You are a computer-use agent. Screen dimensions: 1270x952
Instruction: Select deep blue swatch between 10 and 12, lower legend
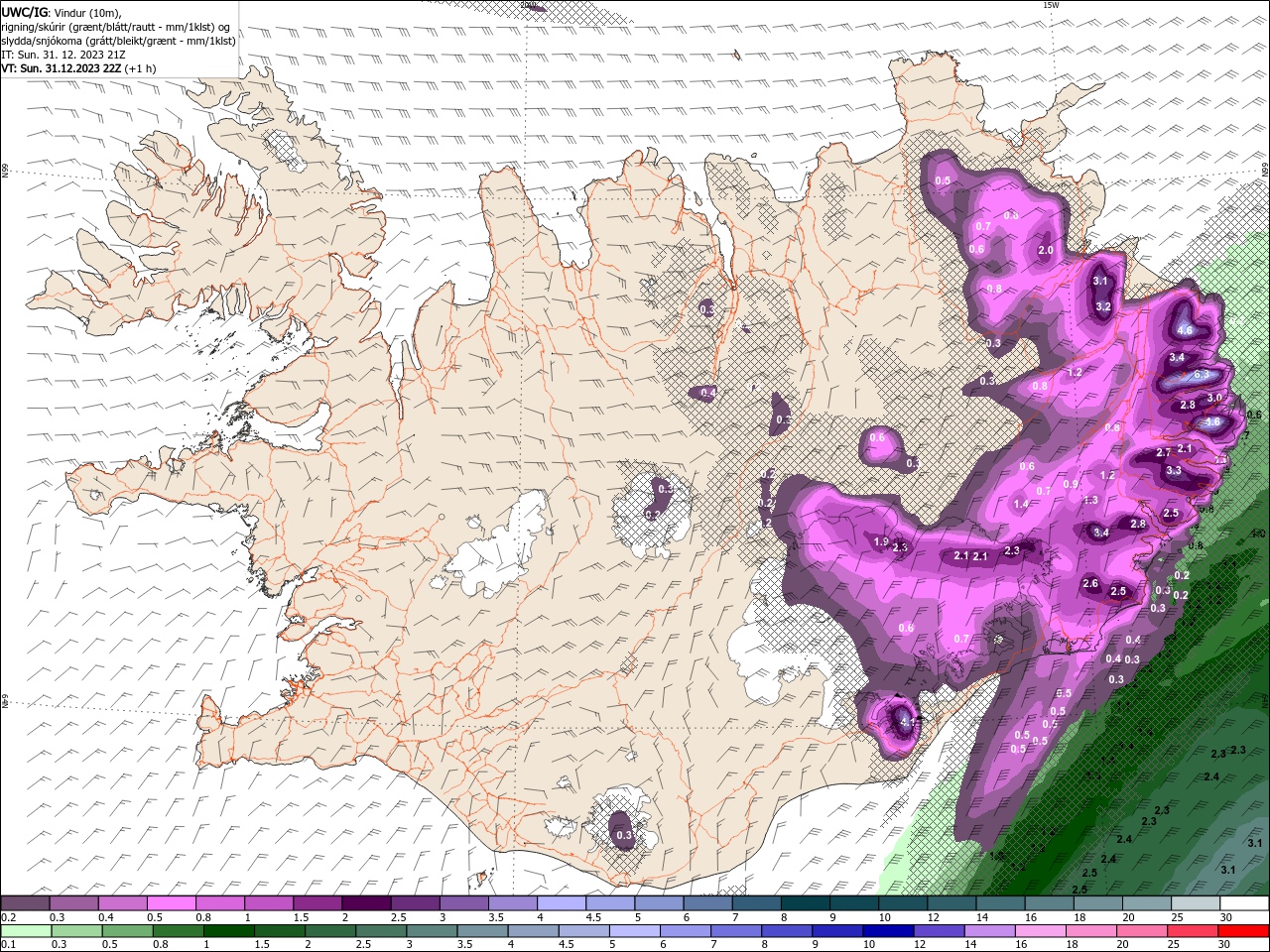[889, 931]
